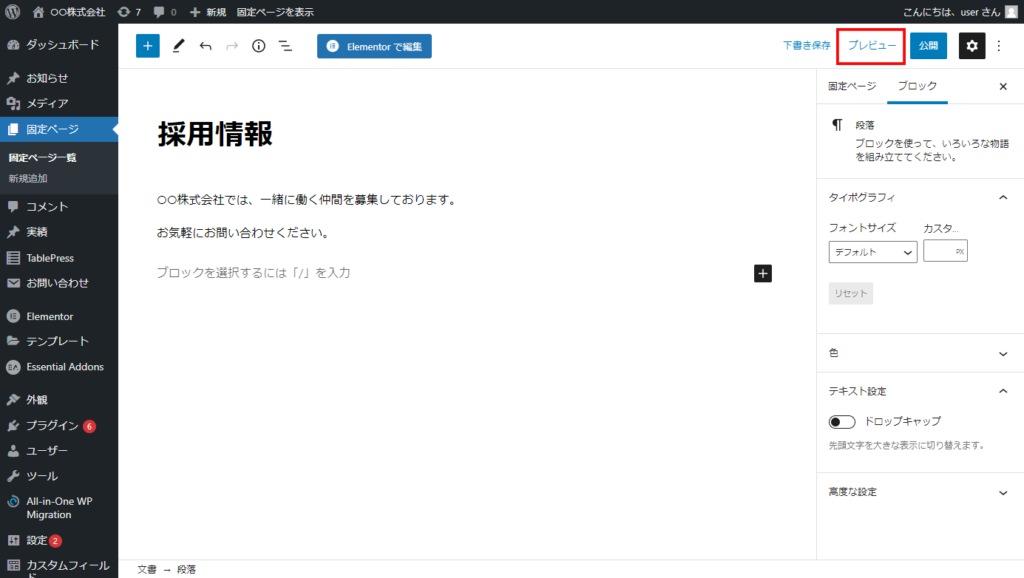Open settings gear panel toggle
This screenshot has width=1024, height=578.
pos(971,46)
